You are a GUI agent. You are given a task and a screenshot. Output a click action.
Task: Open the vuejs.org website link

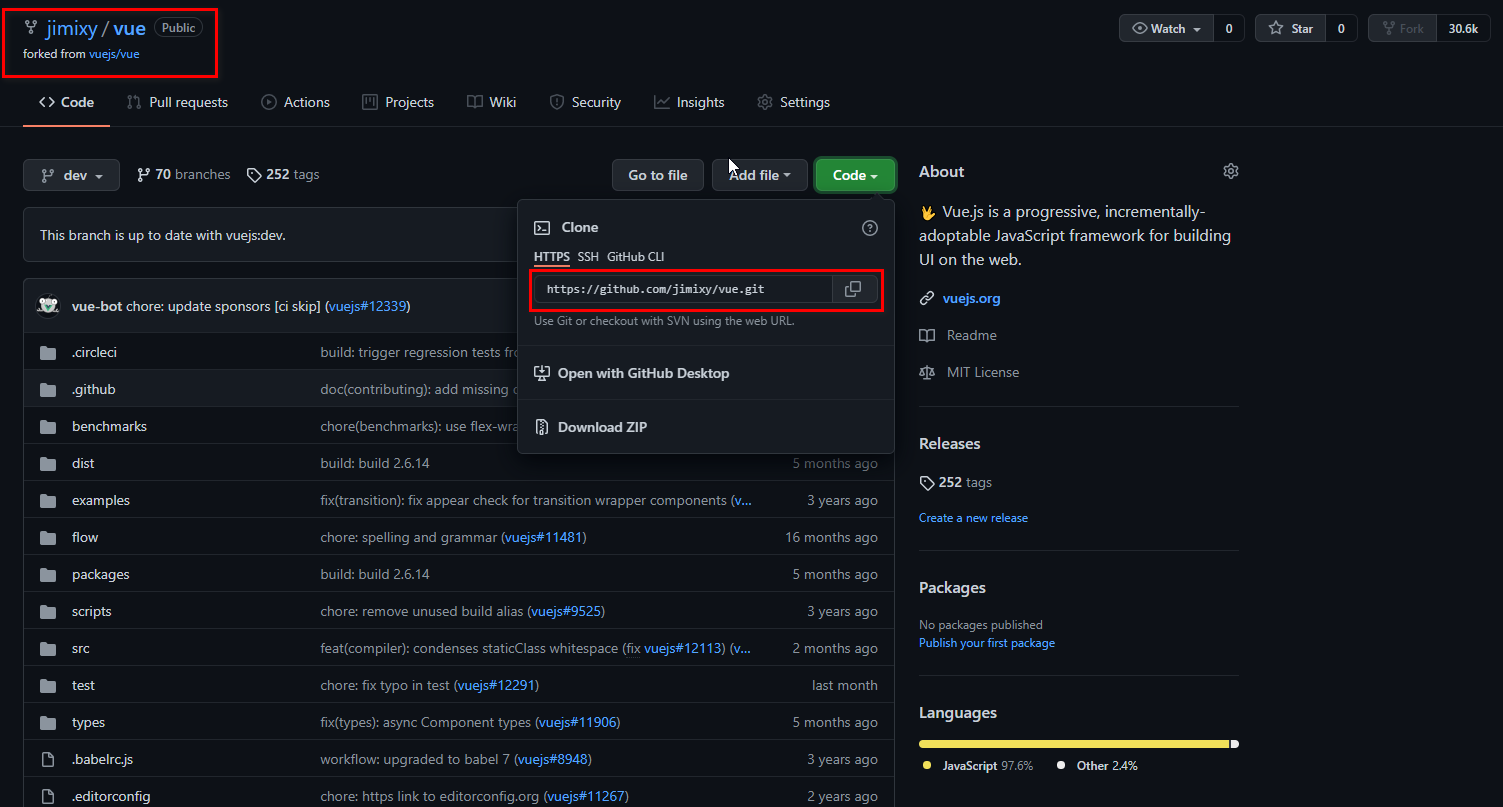[971, 298]
